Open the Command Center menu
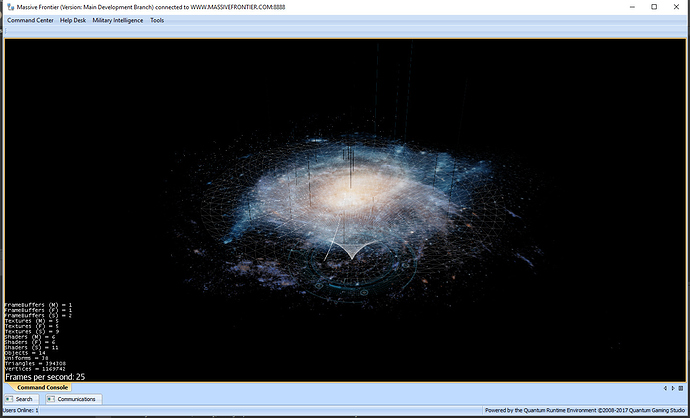 tap(30, 20)
